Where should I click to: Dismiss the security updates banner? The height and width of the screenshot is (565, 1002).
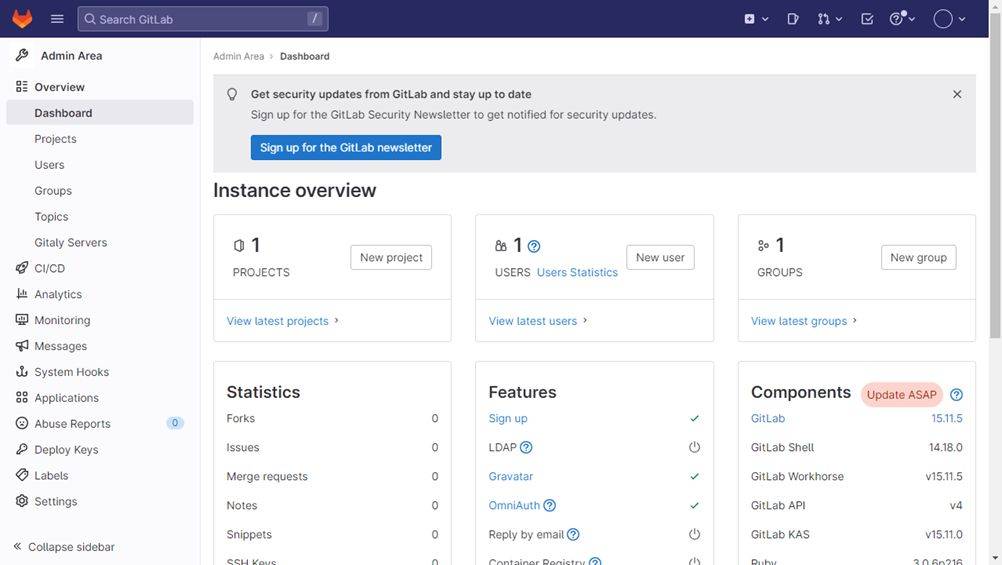(957, 94)
